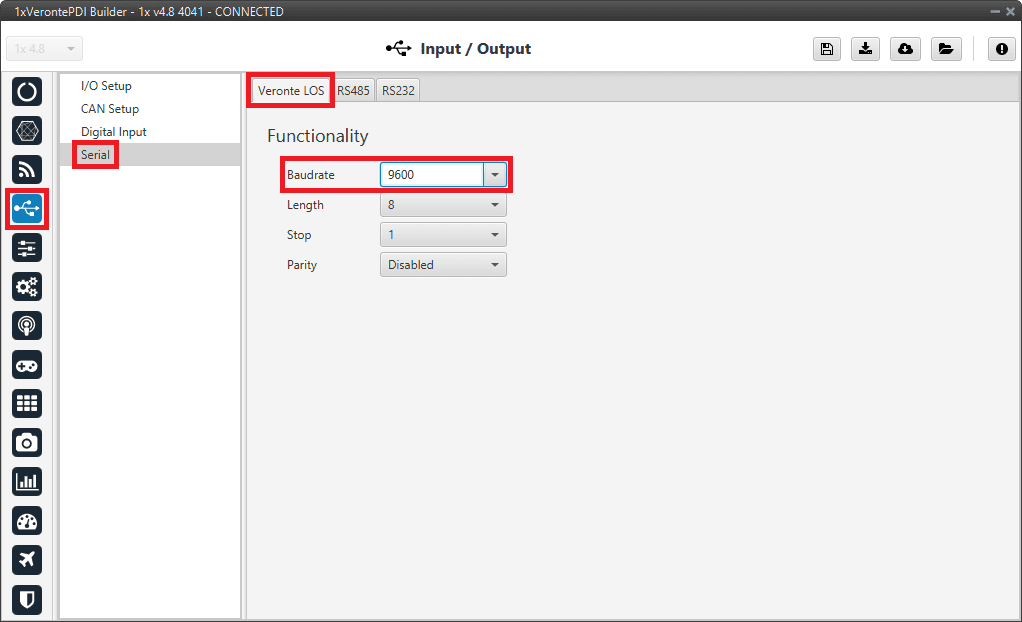Open the Stop bits dropdown
The image size is (1022, 622).
click(443, 235)
